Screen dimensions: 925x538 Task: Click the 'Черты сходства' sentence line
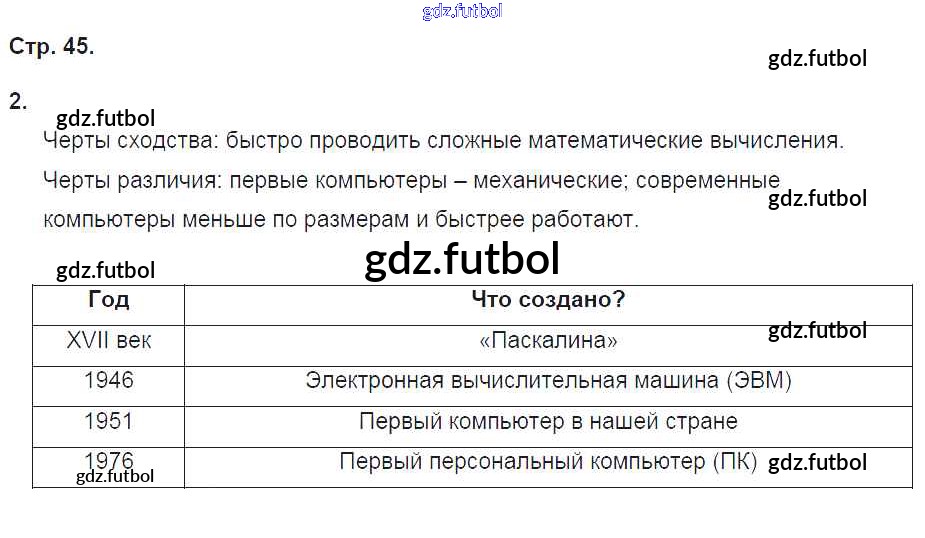(x=443, y=141)
